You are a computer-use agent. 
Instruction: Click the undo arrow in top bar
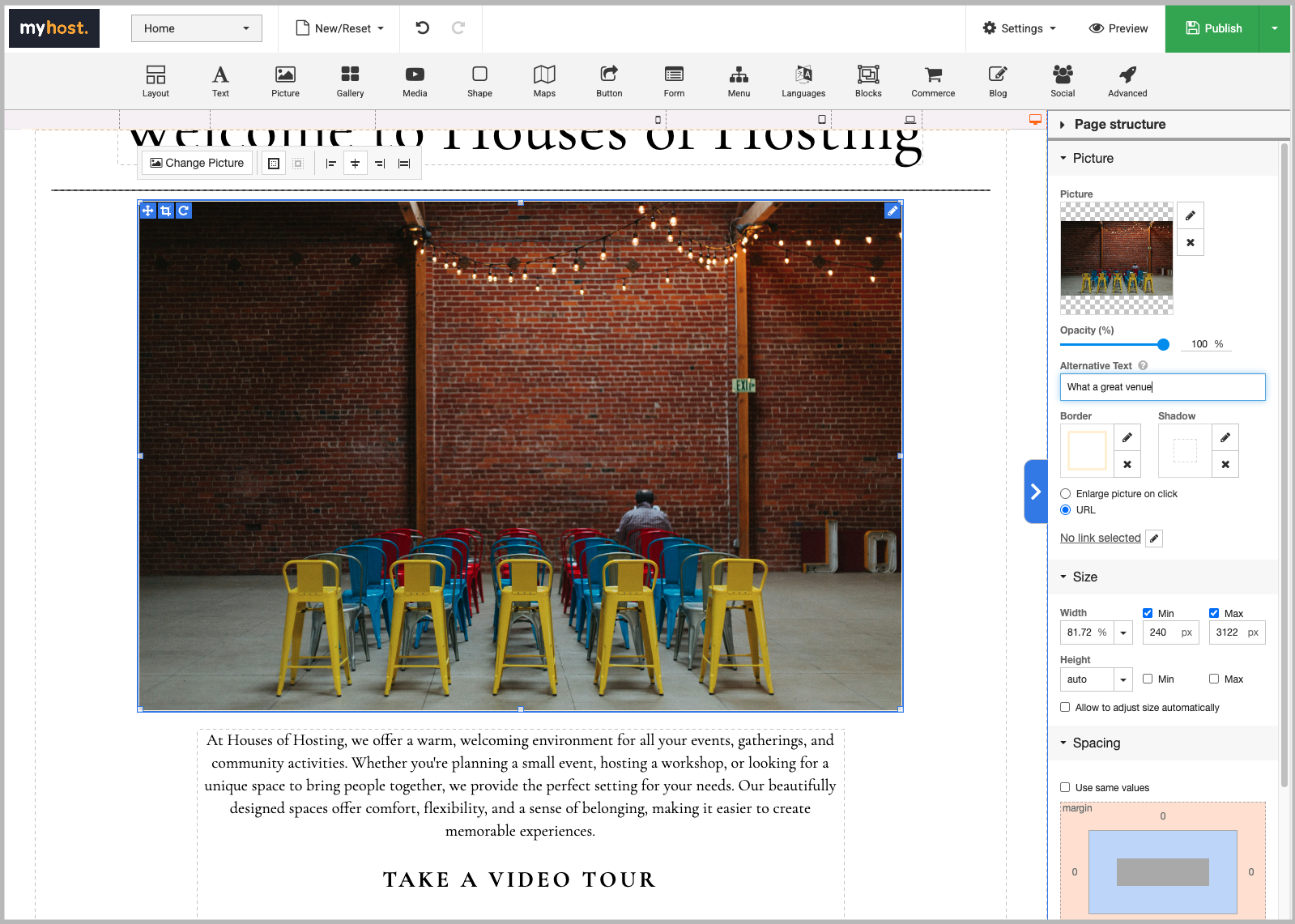423,28
